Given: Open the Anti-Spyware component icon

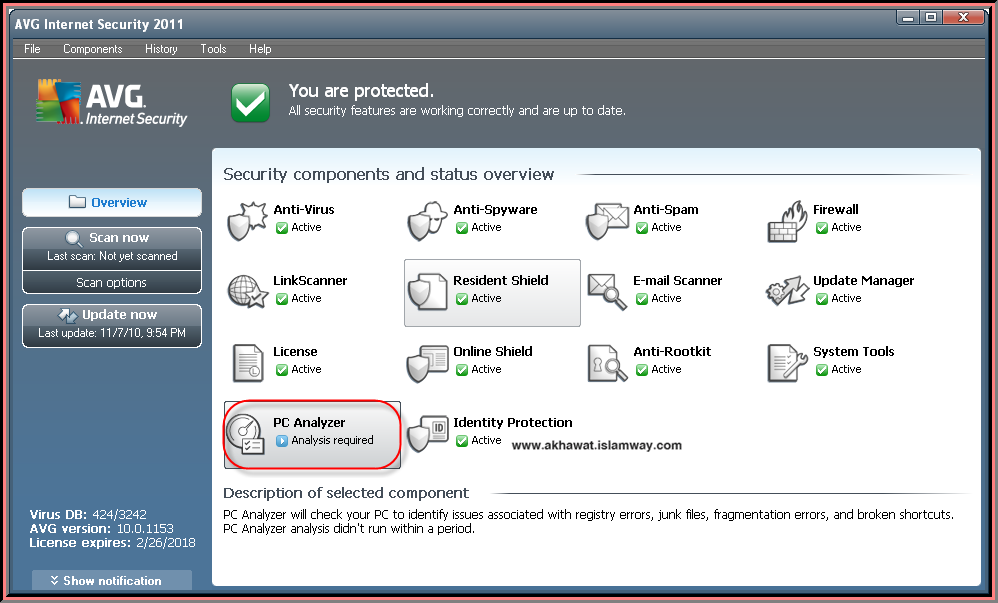Looking at the screenshot, I should [426, 221].
